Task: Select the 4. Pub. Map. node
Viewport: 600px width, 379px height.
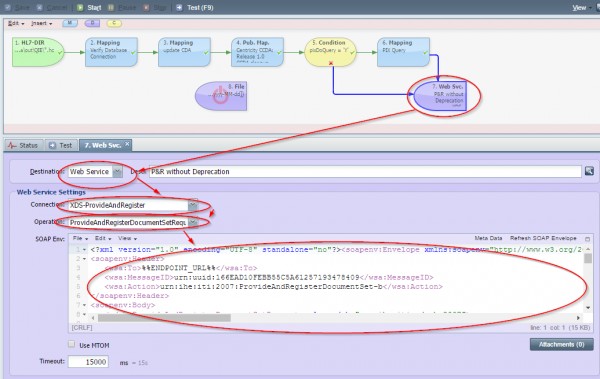Action: click(257, 52)
